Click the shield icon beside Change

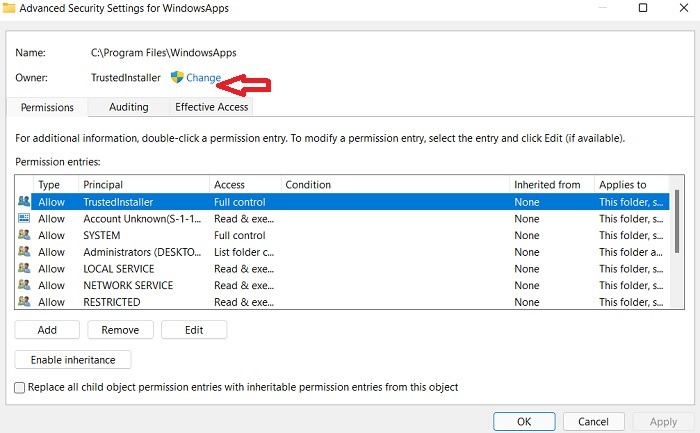pos(177,77)
